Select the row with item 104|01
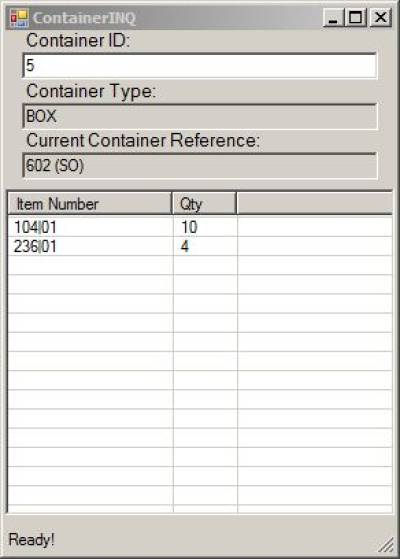The height and width of the screenshot is (559, 400). coord(200,227)
